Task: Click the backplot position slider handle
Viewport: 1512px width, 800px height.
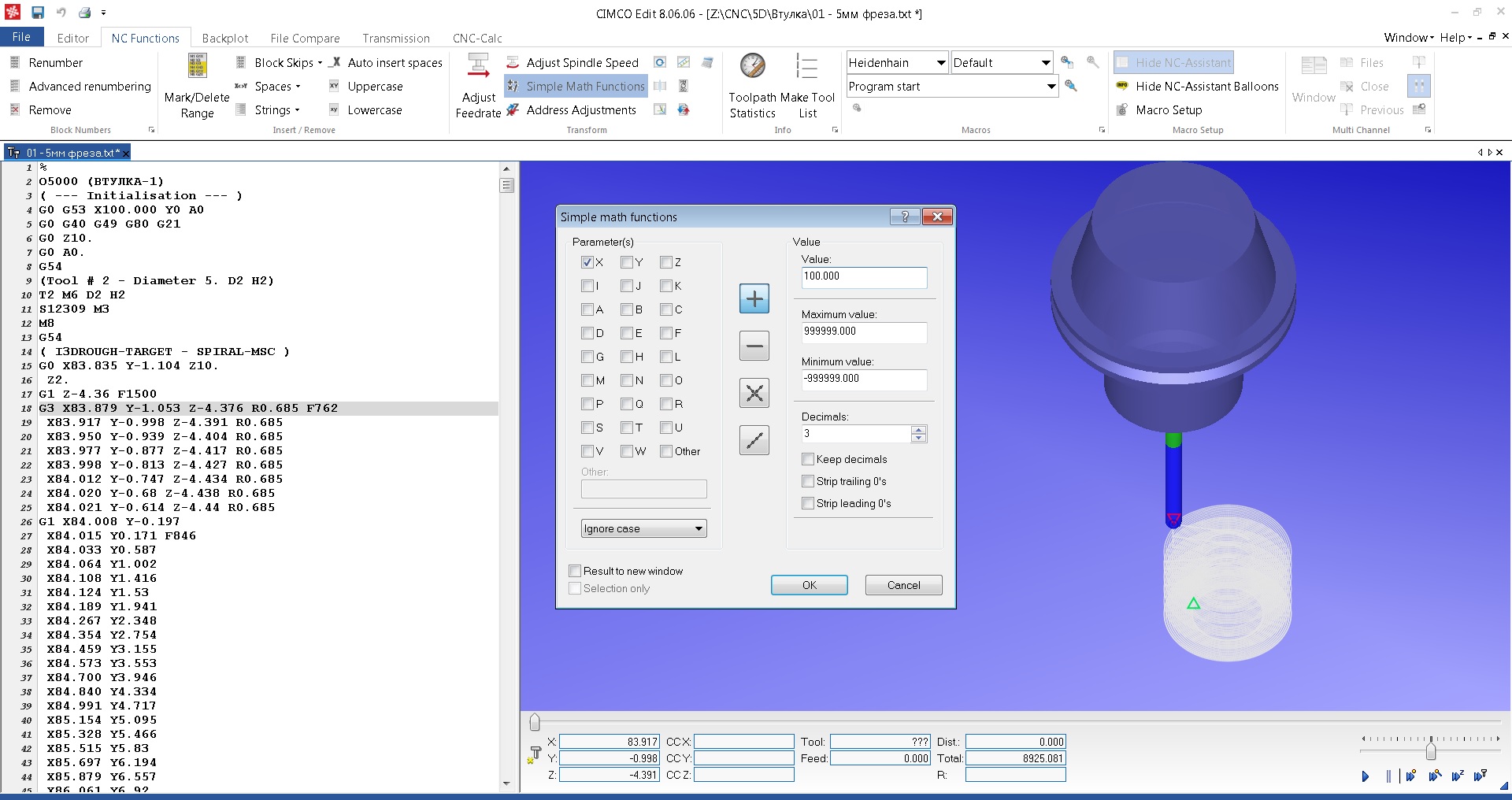Action: pyautogui.click(x=535, y=722)
